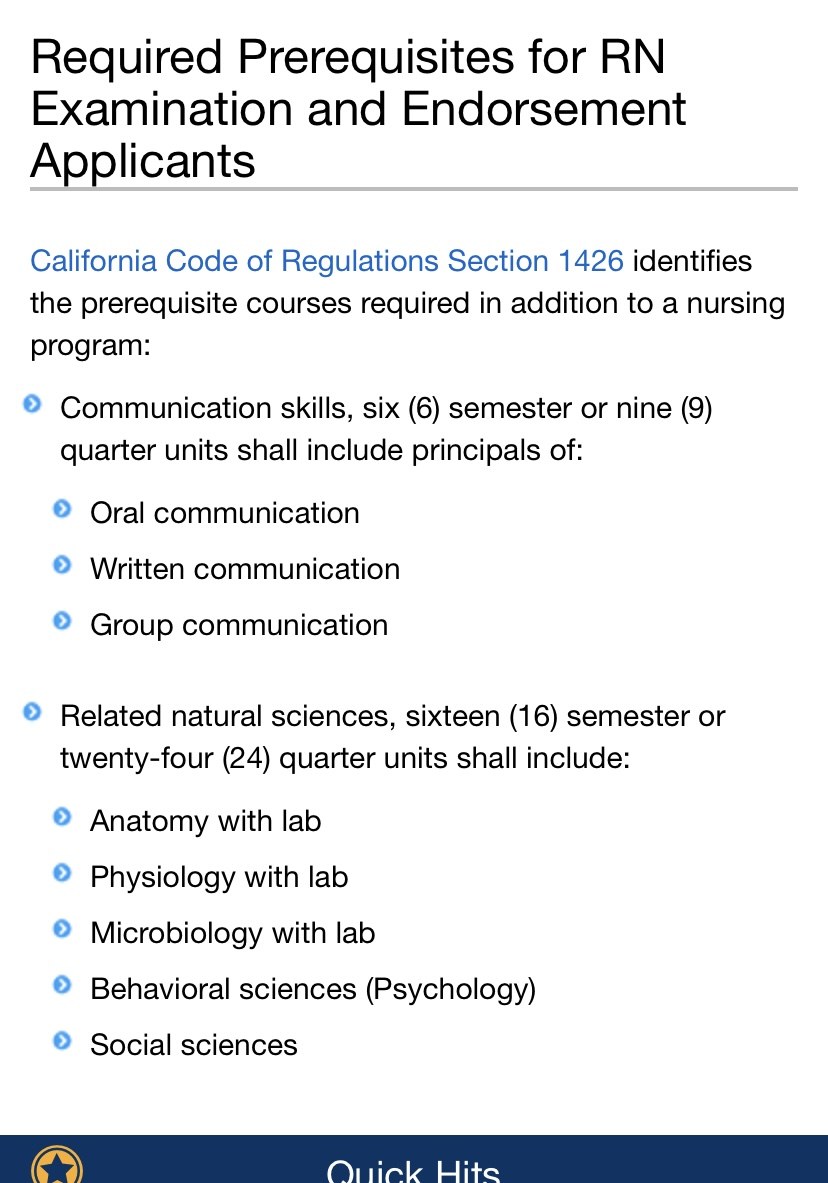Click bullet icon beside Oral communication

(63, 509)
